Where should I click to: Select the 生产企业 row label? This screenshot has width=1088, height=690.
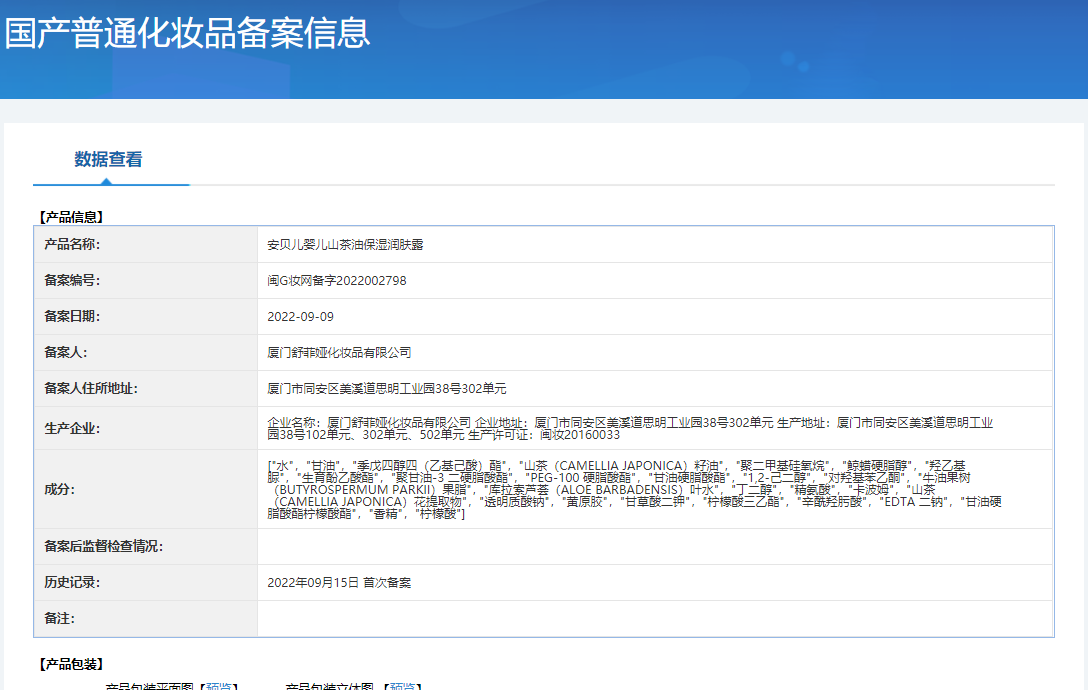click(x=72, y=428)
